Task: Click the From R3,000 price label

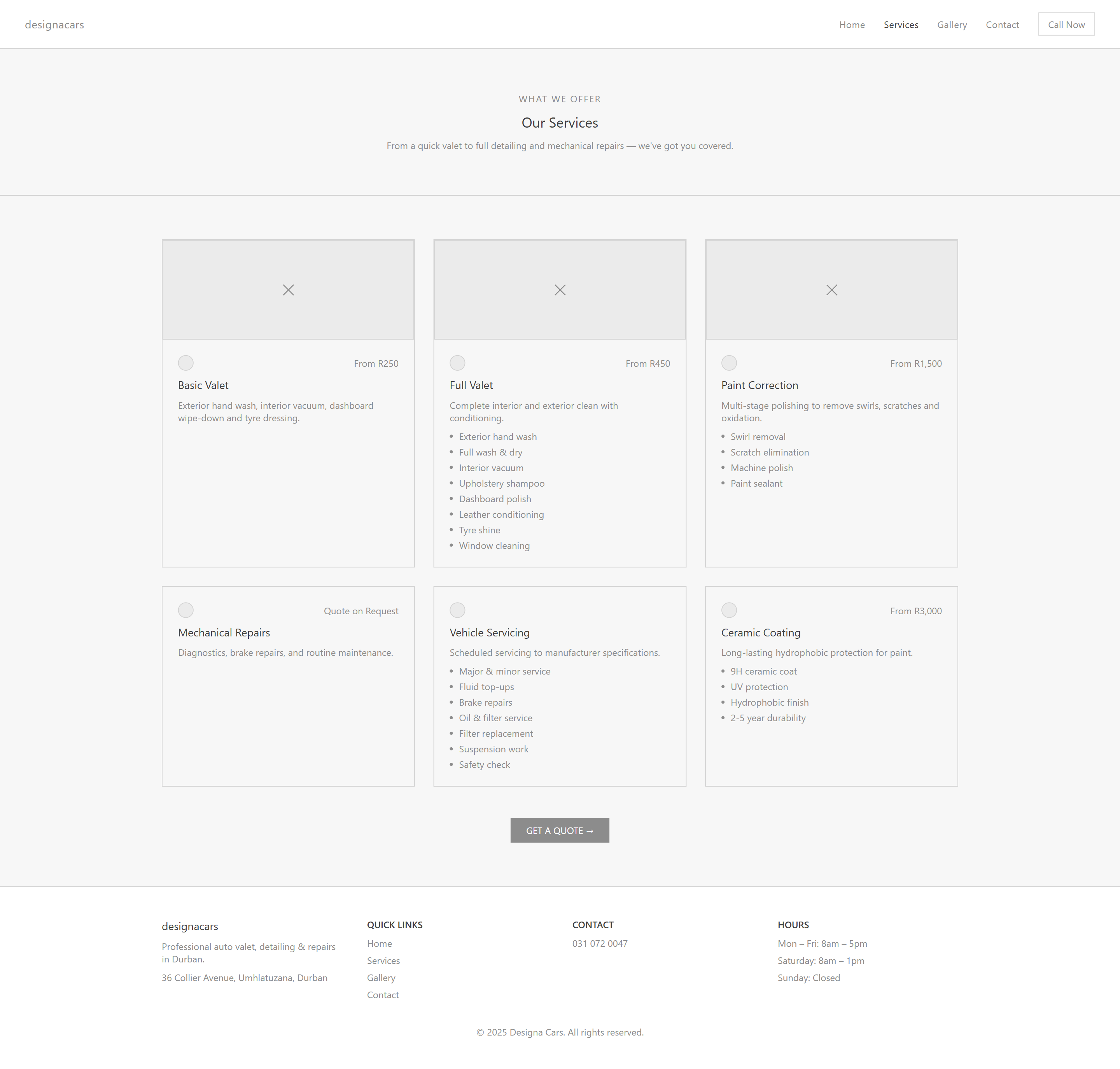Action: click(x=916, y=611)
